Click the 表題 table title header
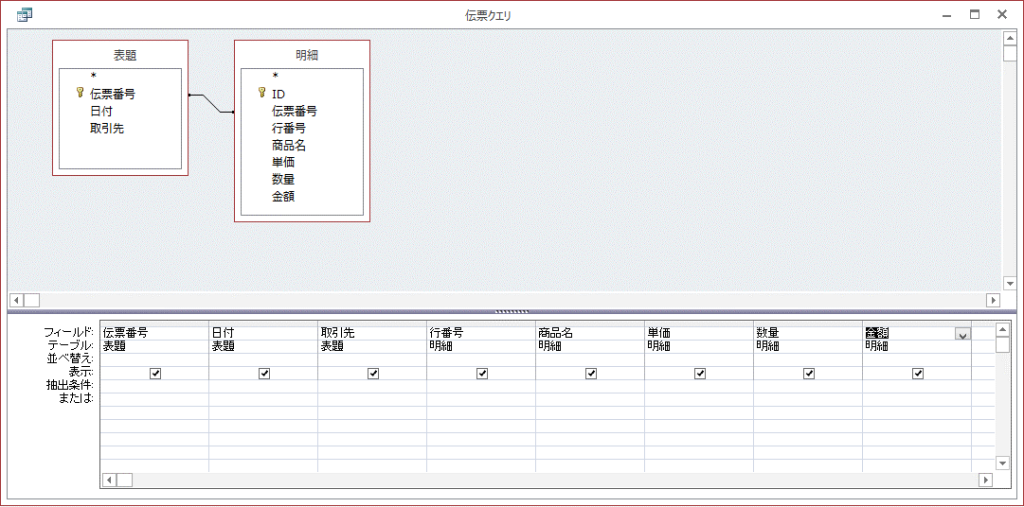 (120, 55)
